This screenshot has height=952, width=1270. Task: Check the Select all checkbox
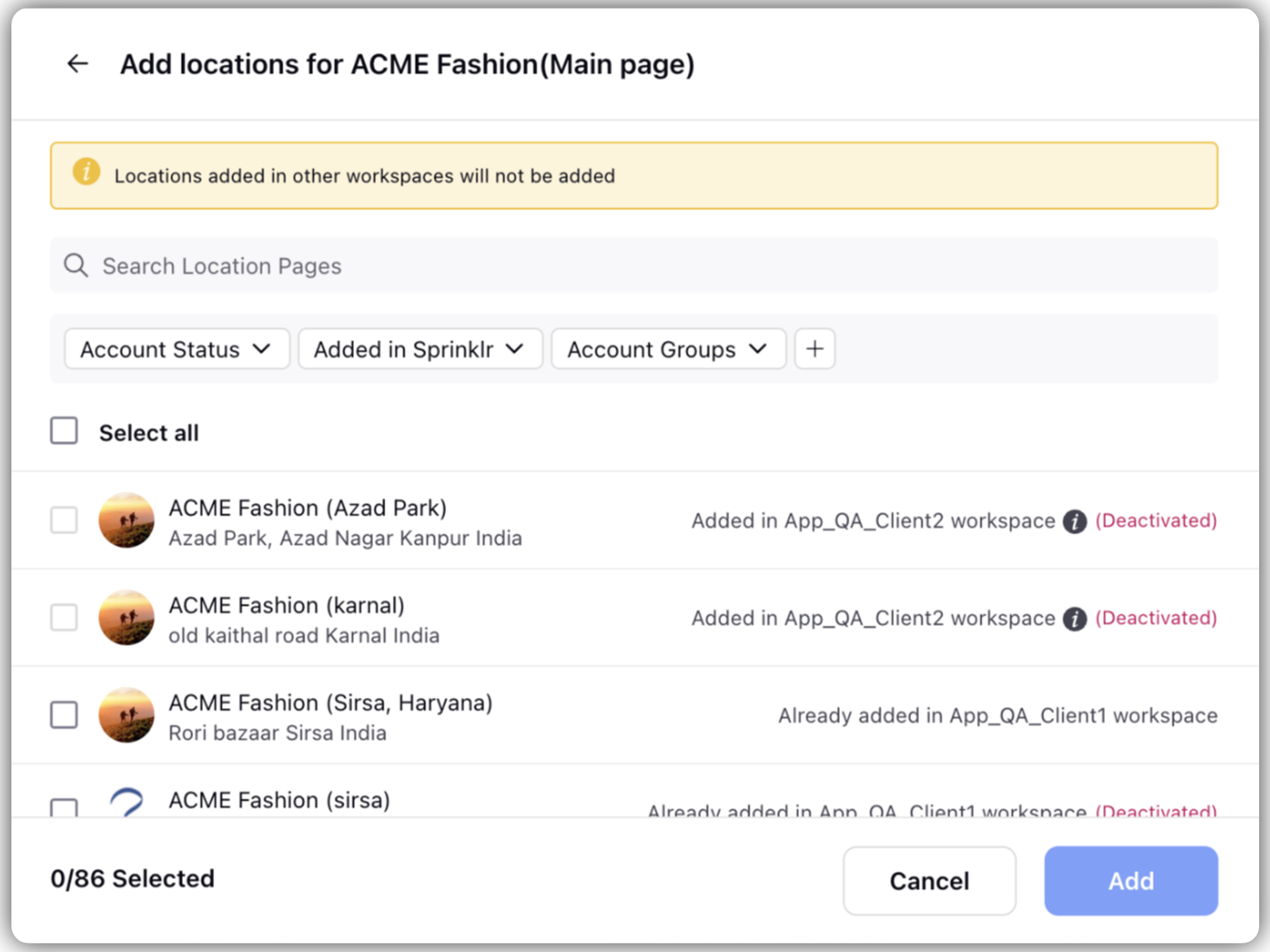pos(64,430)
